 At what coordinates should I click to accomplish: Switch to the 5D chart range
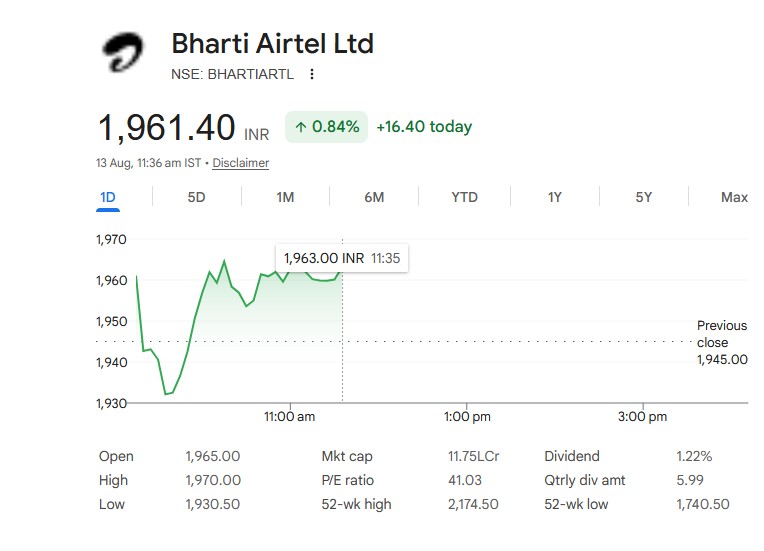coord(196,197)
